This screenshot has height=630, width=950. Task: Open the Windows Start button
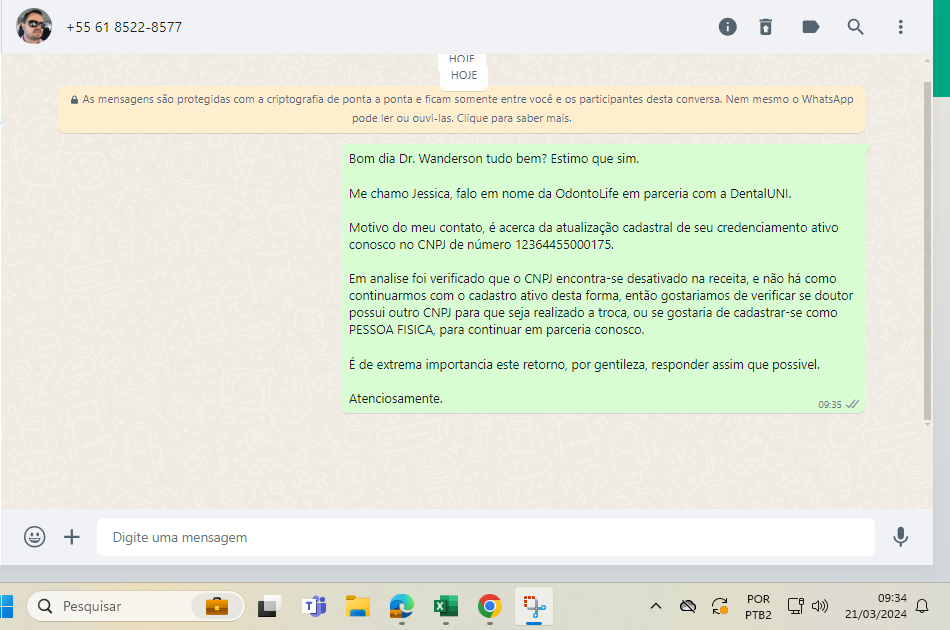click(6, 606)
